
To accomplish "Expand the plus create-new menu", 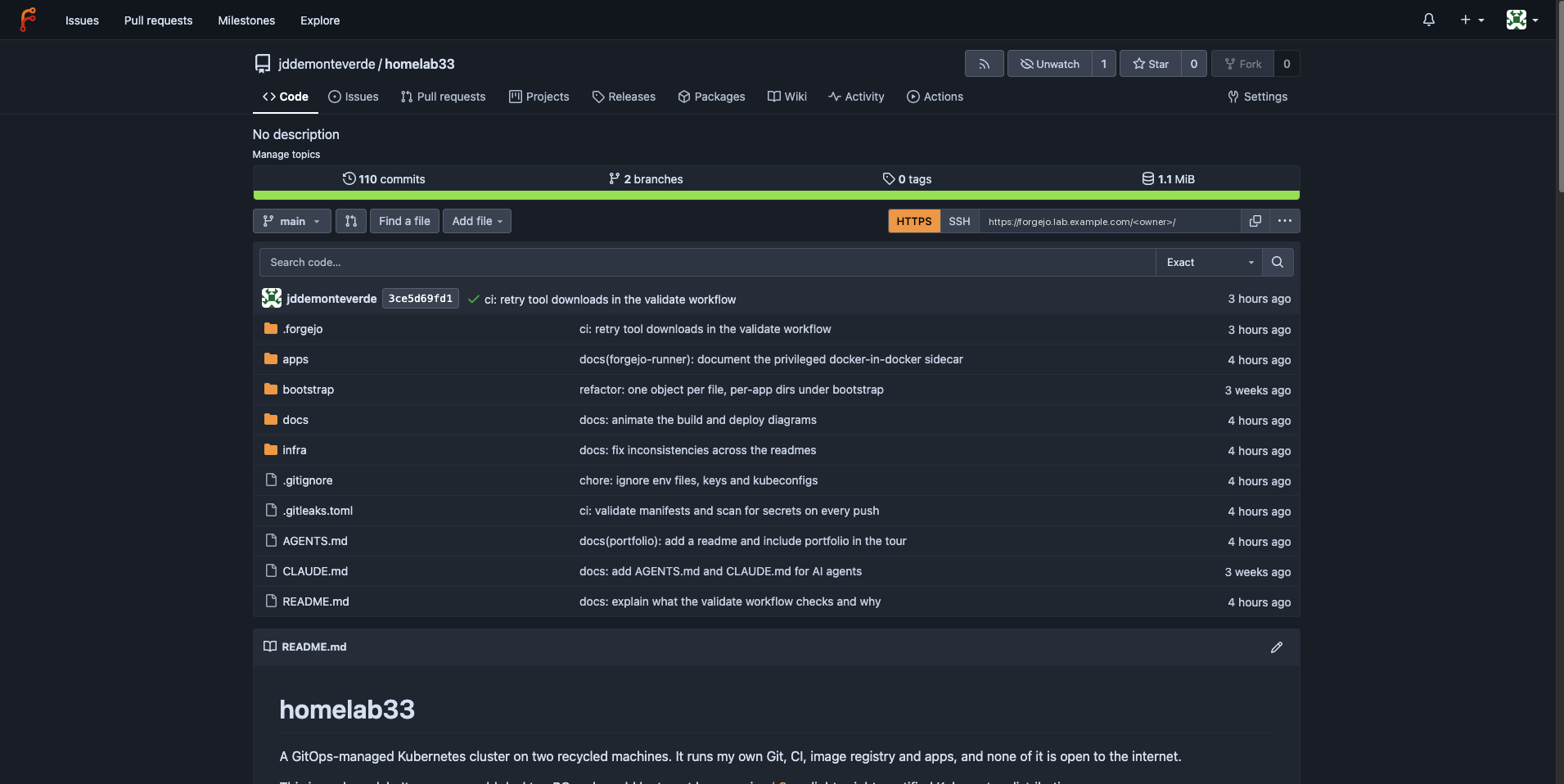I will (x=1472, y=20).
